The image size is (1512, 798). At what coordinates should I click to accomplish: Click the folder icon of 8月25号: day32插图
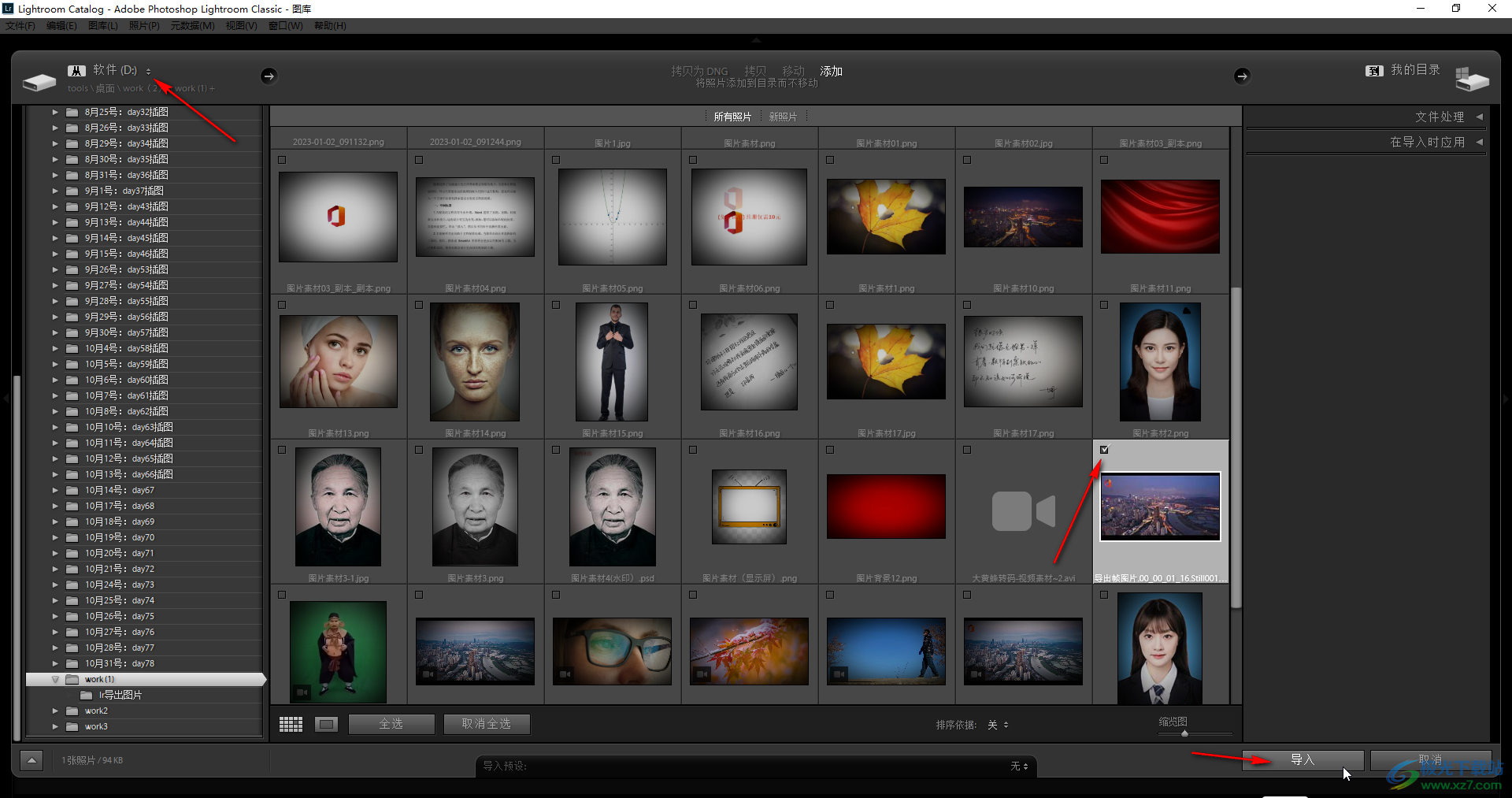(x=72, y=112)
